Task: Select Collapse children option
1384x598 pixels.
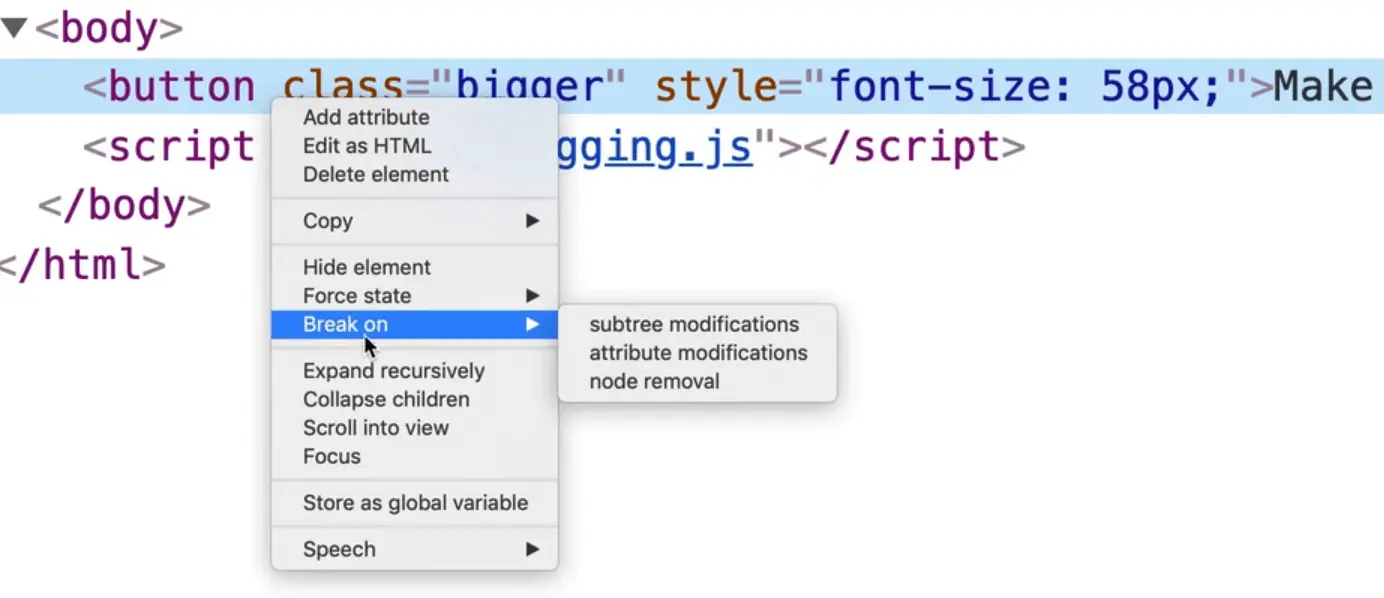Action: (386, 399)
